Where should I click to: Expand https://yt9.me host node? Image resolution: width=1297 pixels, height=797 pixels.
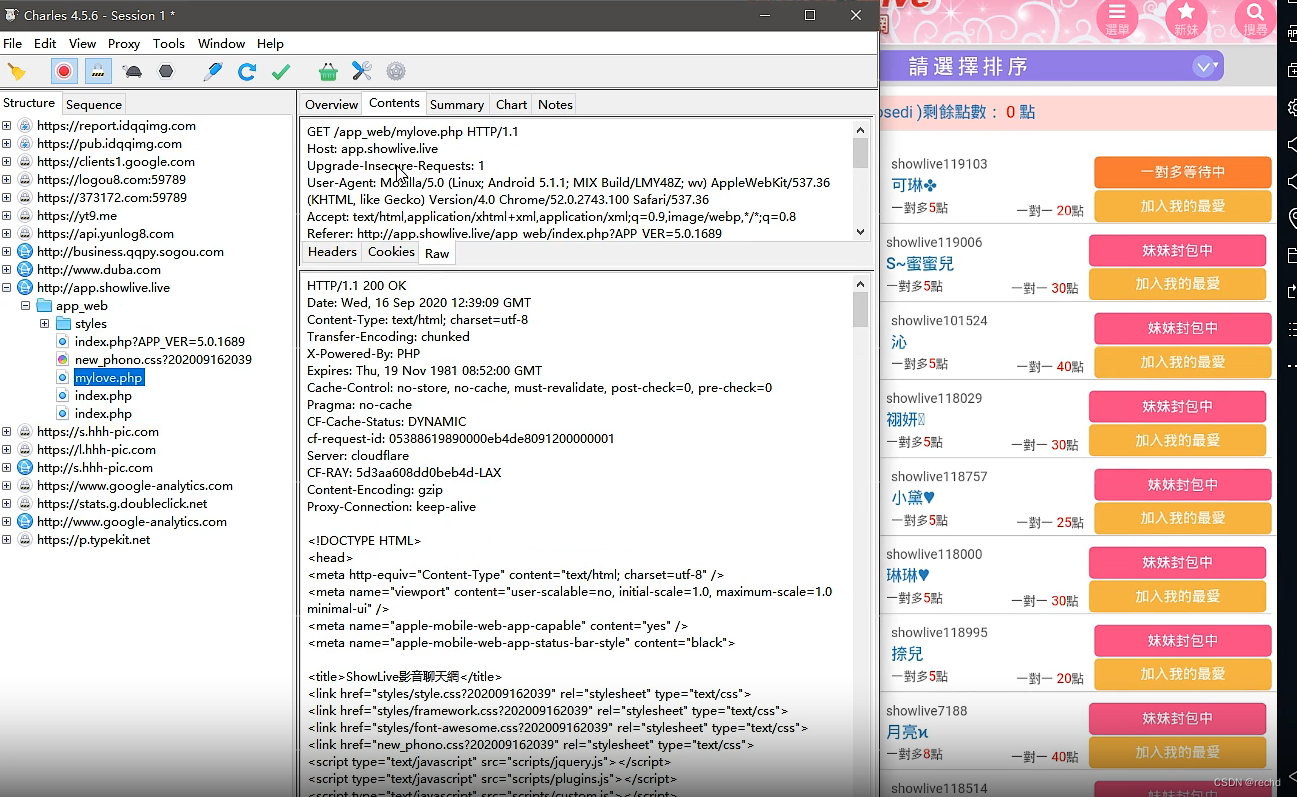pyautogui.click(x=7, y=216)
